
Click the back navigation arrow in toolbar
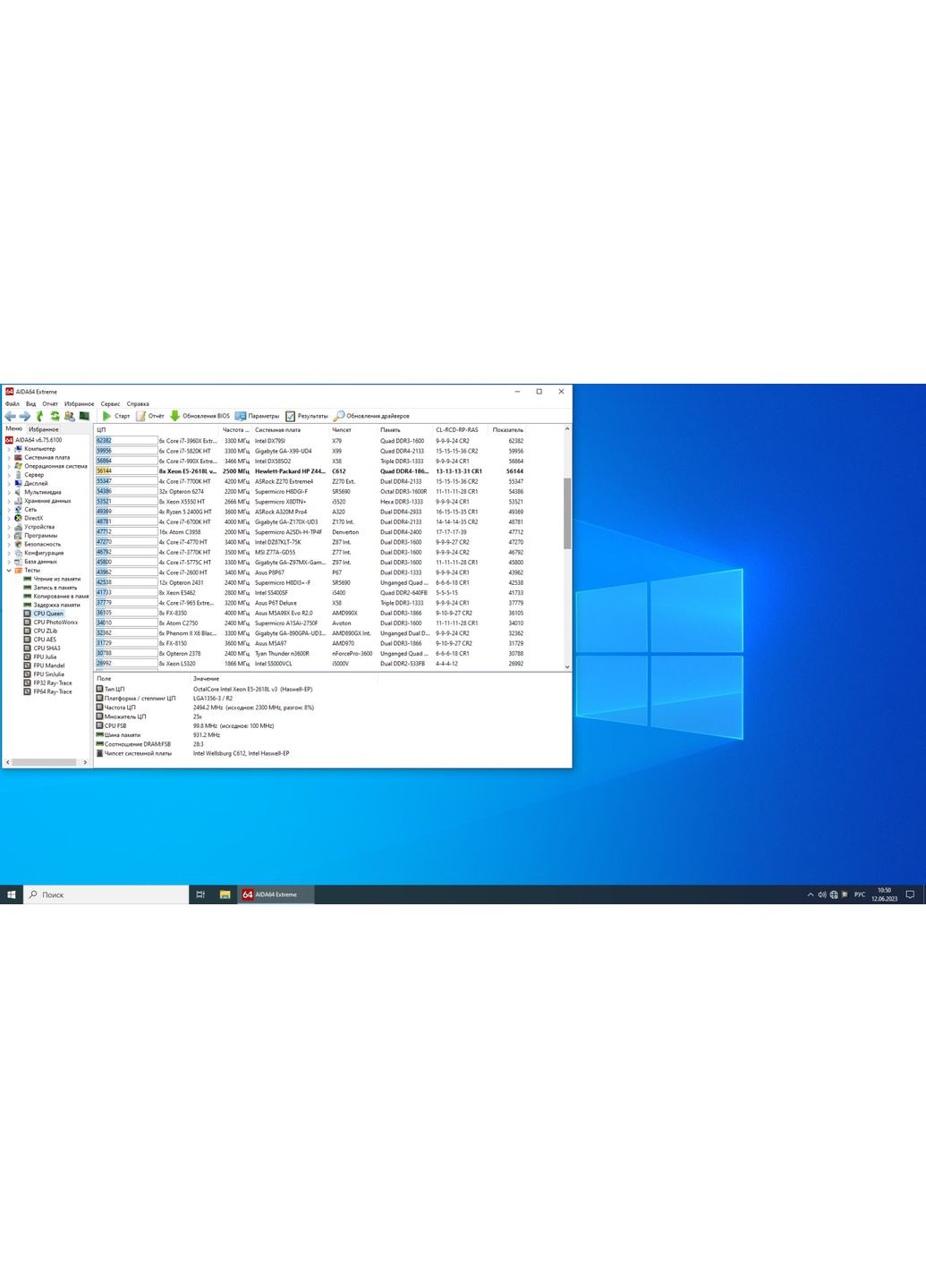(10, 416)
